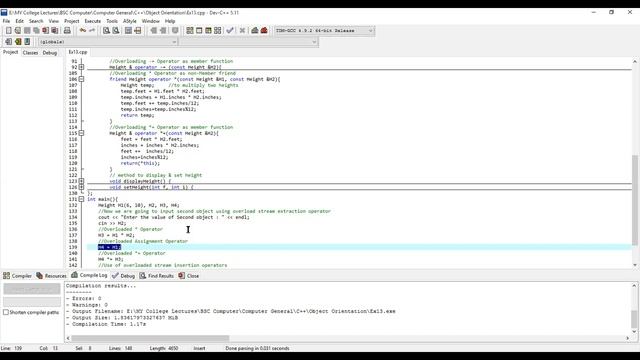The width and height of the screenshot is (640, 360).
Task: Expand folded code at line 92
Action: point(82,67)
